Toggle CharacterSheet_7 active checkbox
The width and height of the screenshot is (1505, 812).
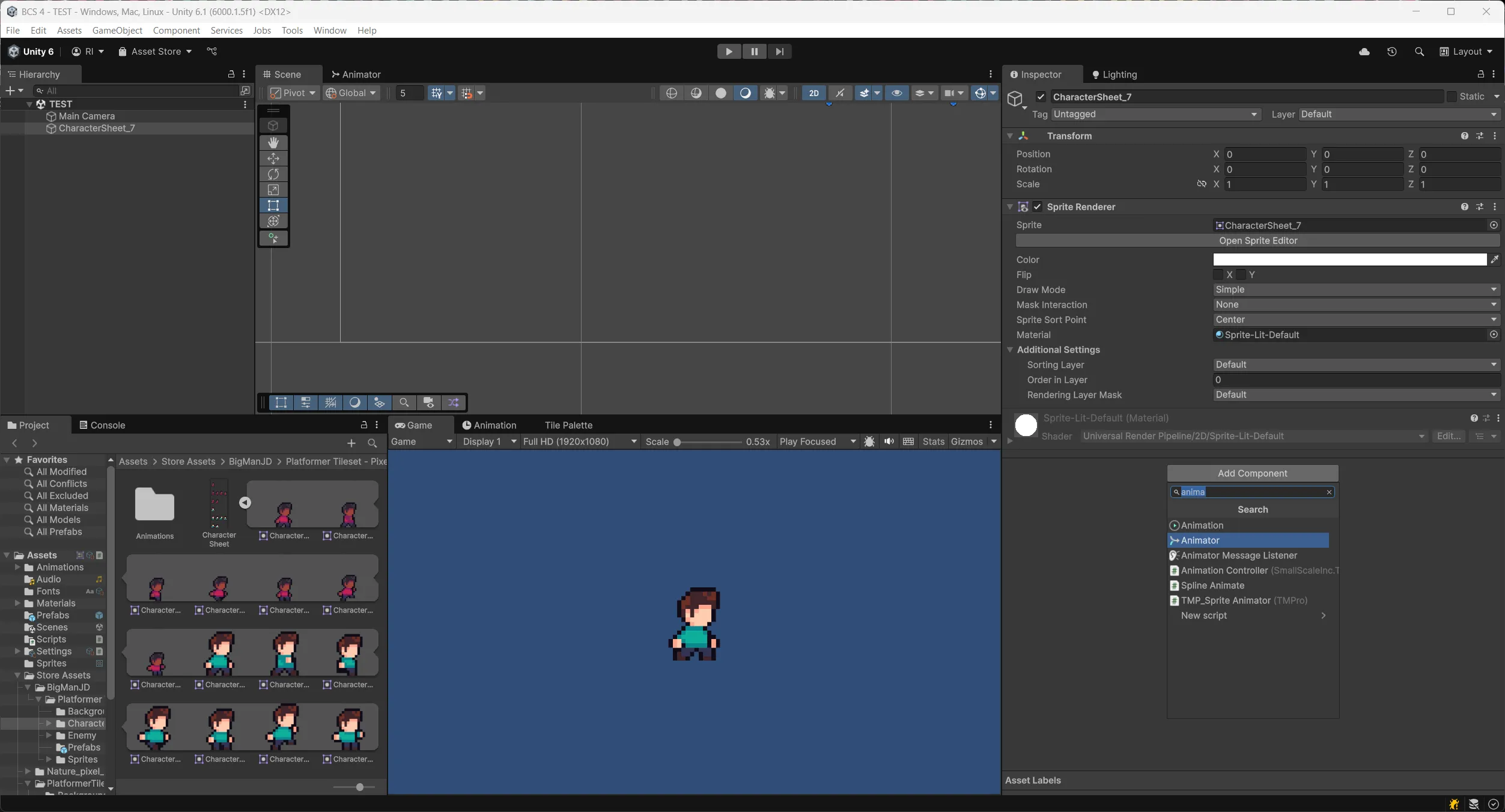coord(1041,97)
